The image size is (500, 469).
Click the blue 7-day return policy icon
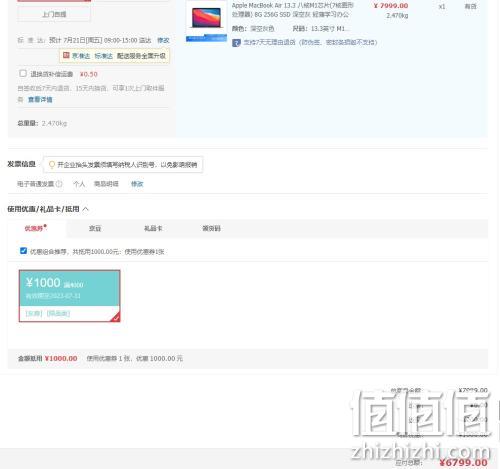236,43
